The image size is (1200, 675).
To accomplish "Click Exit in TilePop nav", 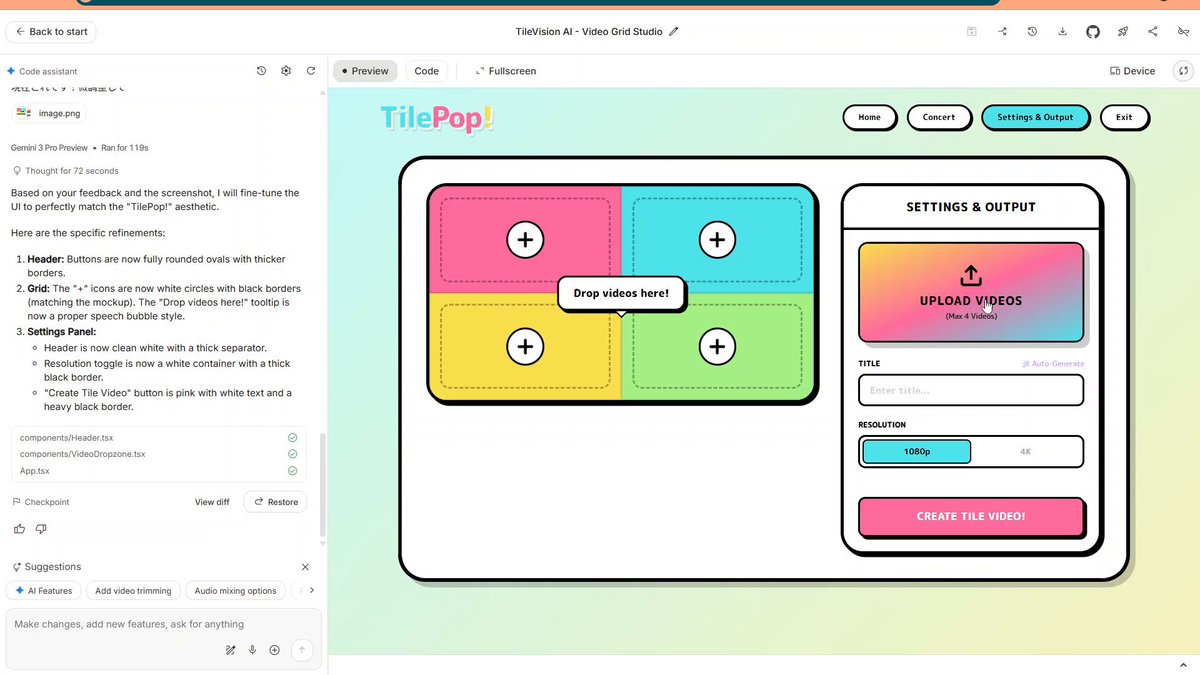I will click(1124, 117).
